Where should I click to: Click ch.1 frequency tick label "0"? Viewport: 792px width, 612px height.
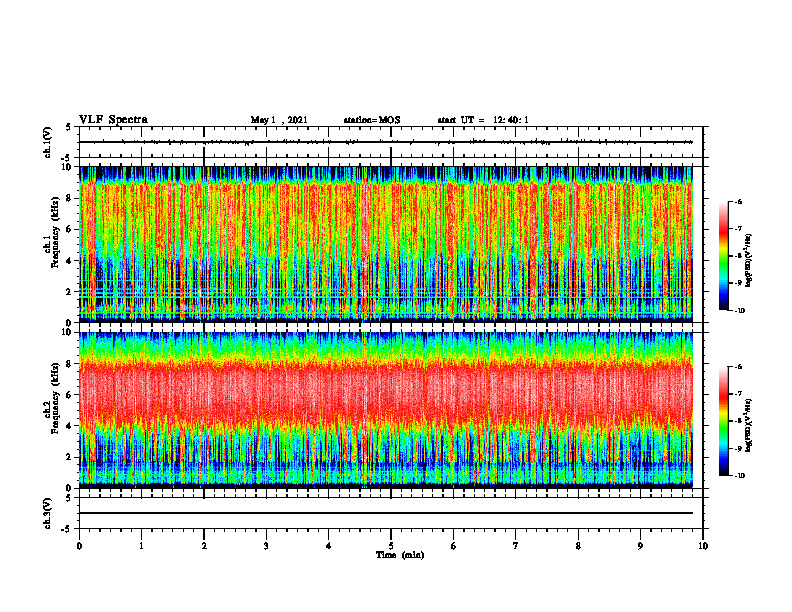70,323
